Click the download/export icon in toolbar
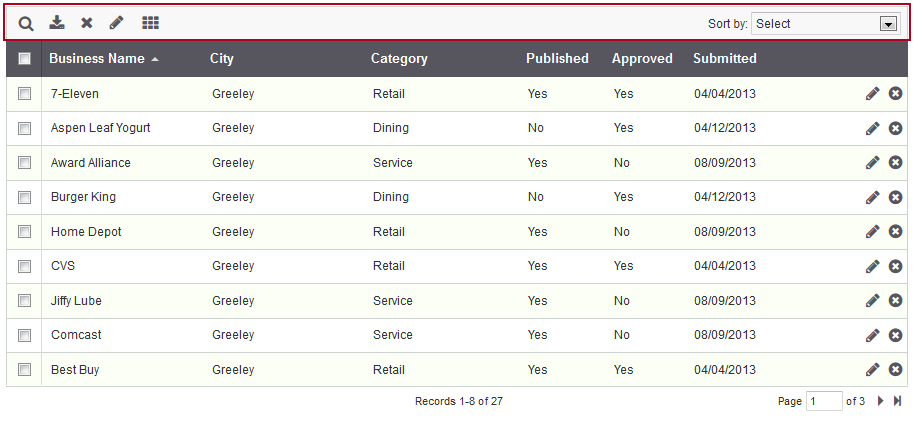Viewport: 914px width, 424px height. [x=57, y=22]
